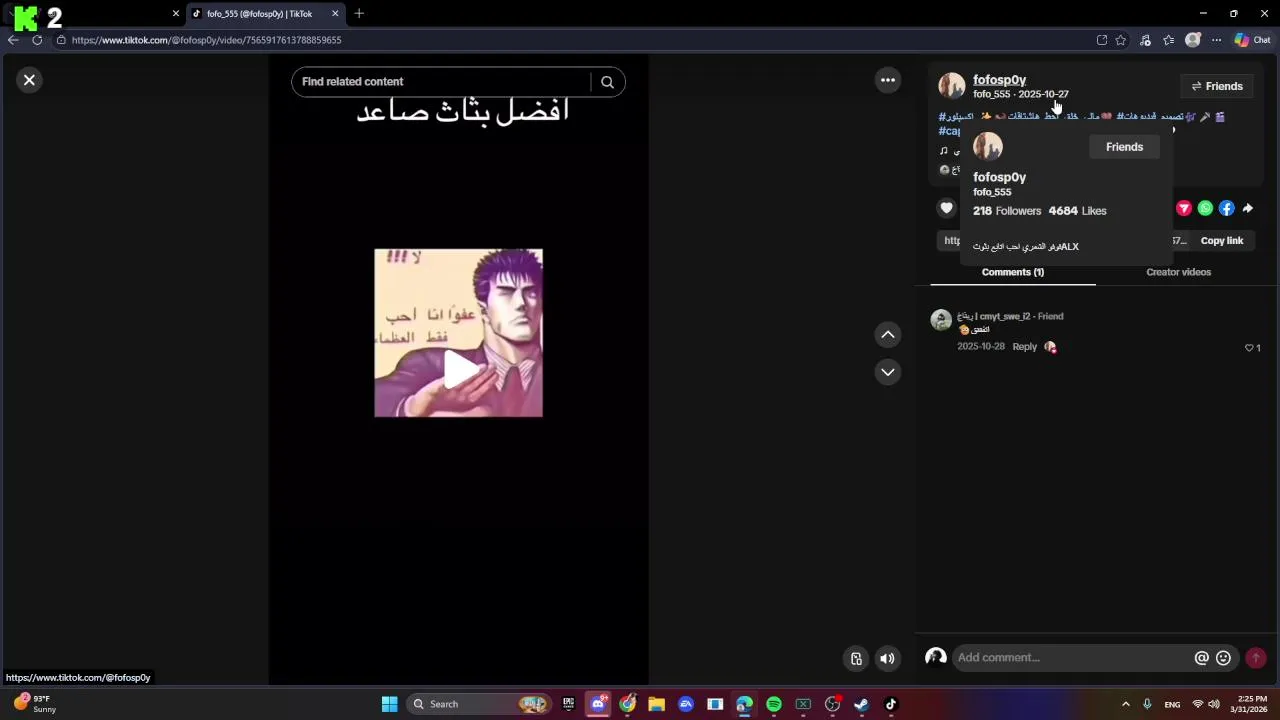Open Epic Games launcher from taskbar

point(568,704)
